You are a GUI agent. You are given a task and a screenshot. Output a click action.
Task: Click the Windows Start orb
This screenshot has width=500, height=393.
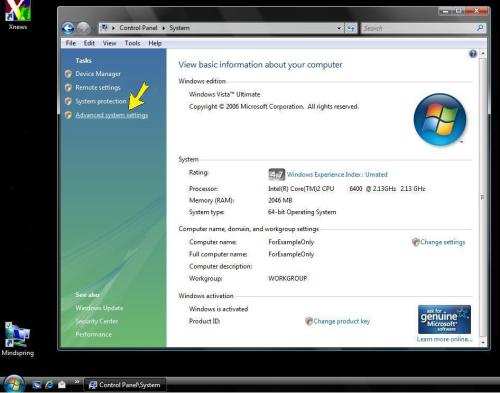click(x=13, y=384)
